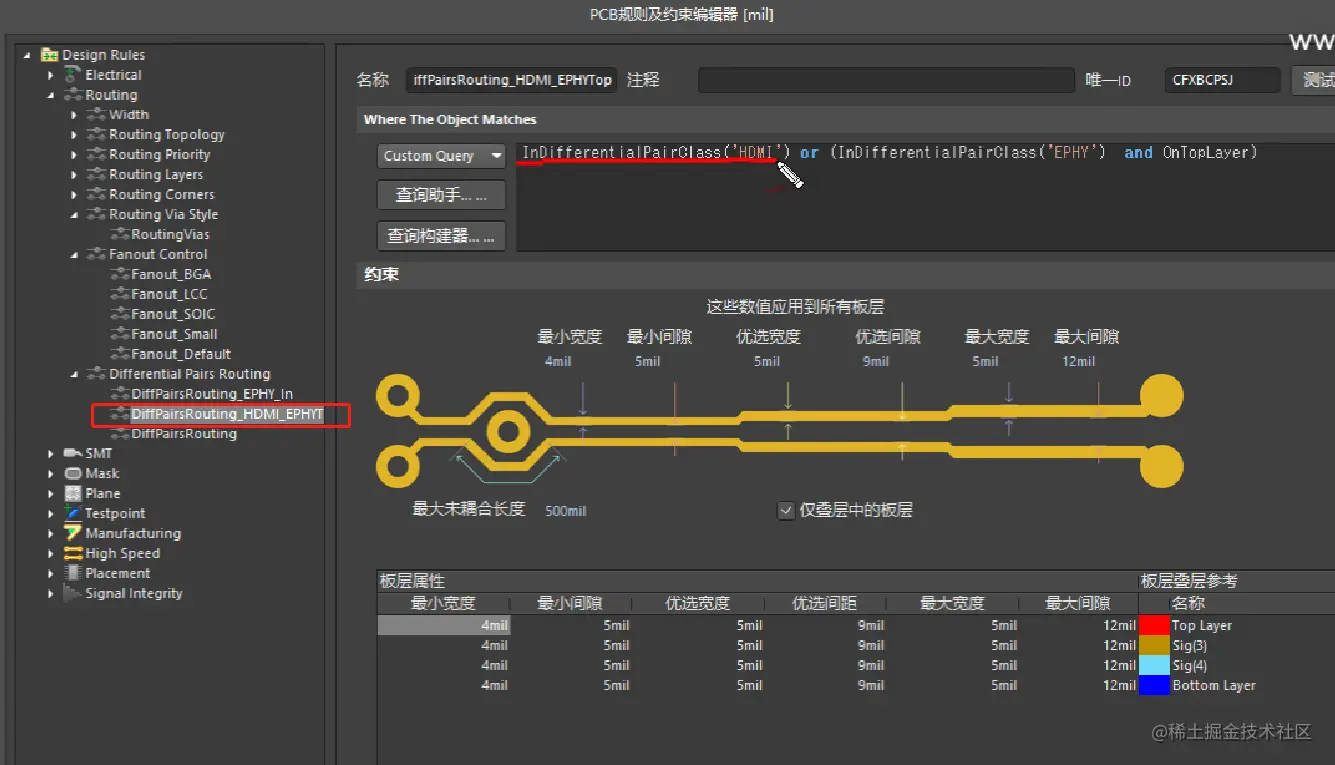Select the RoutingVias rule label

tap(171, 235)
